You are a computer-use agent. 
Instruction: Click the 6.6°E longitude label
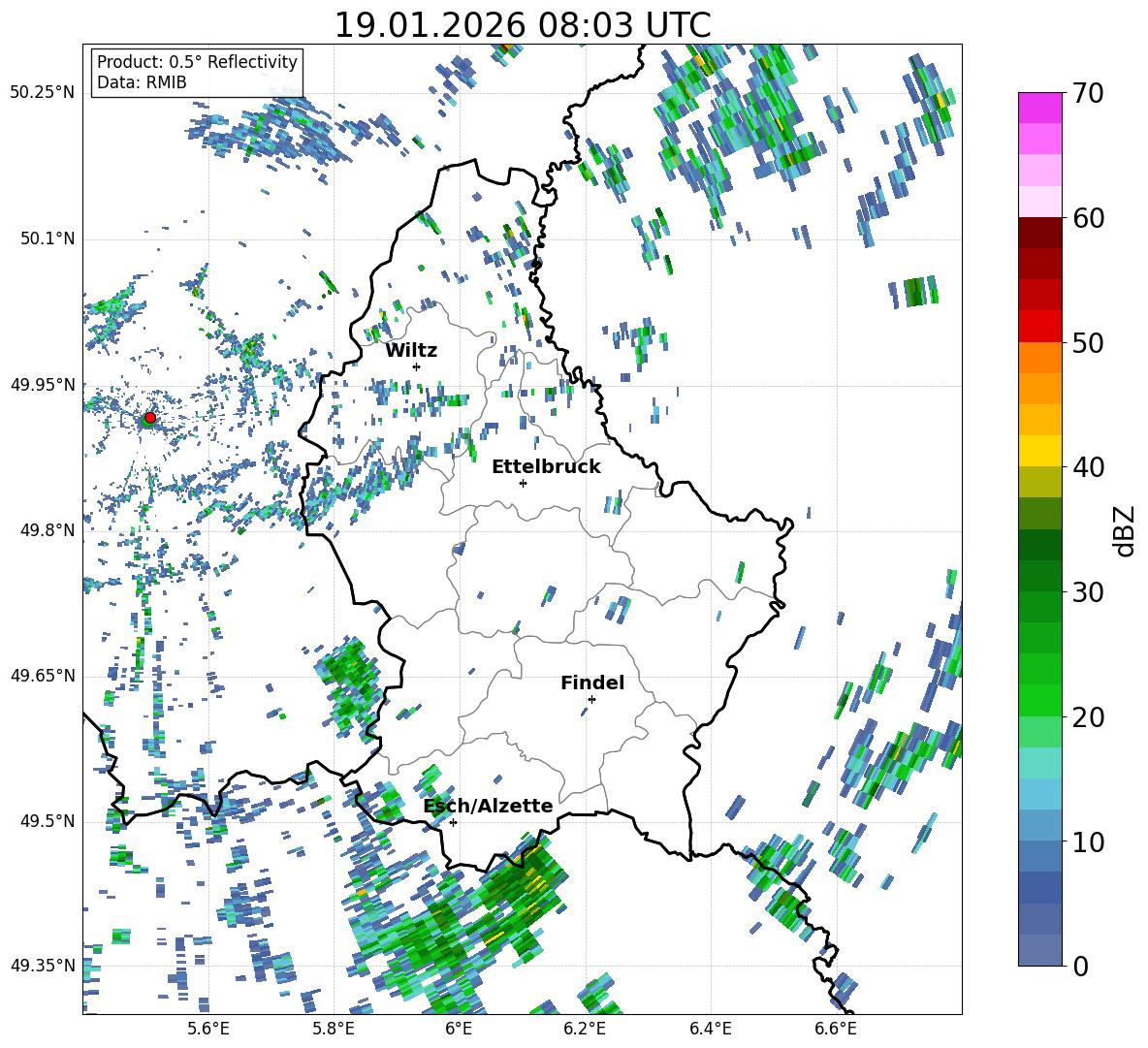(x=836, y=1029)
